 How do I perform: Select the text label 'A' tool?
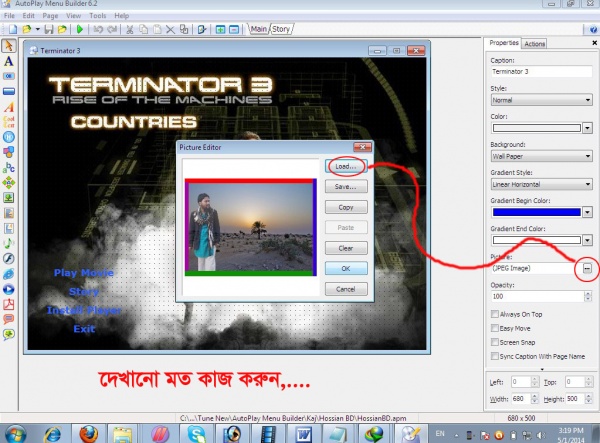pos(9,61)
